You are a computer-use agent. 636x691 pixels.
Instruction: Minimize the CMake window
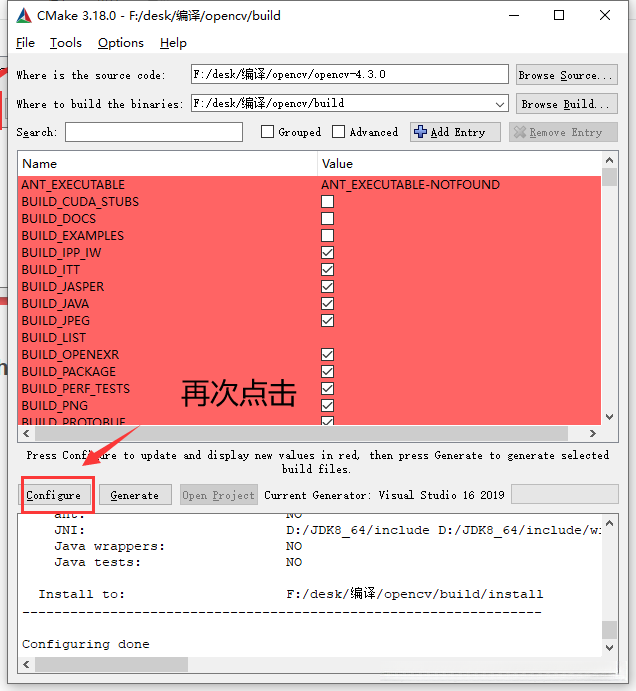[514, 15]
